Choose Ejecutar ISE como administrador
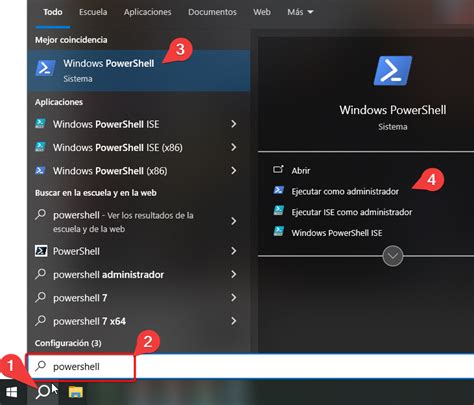 pos(352,212)
